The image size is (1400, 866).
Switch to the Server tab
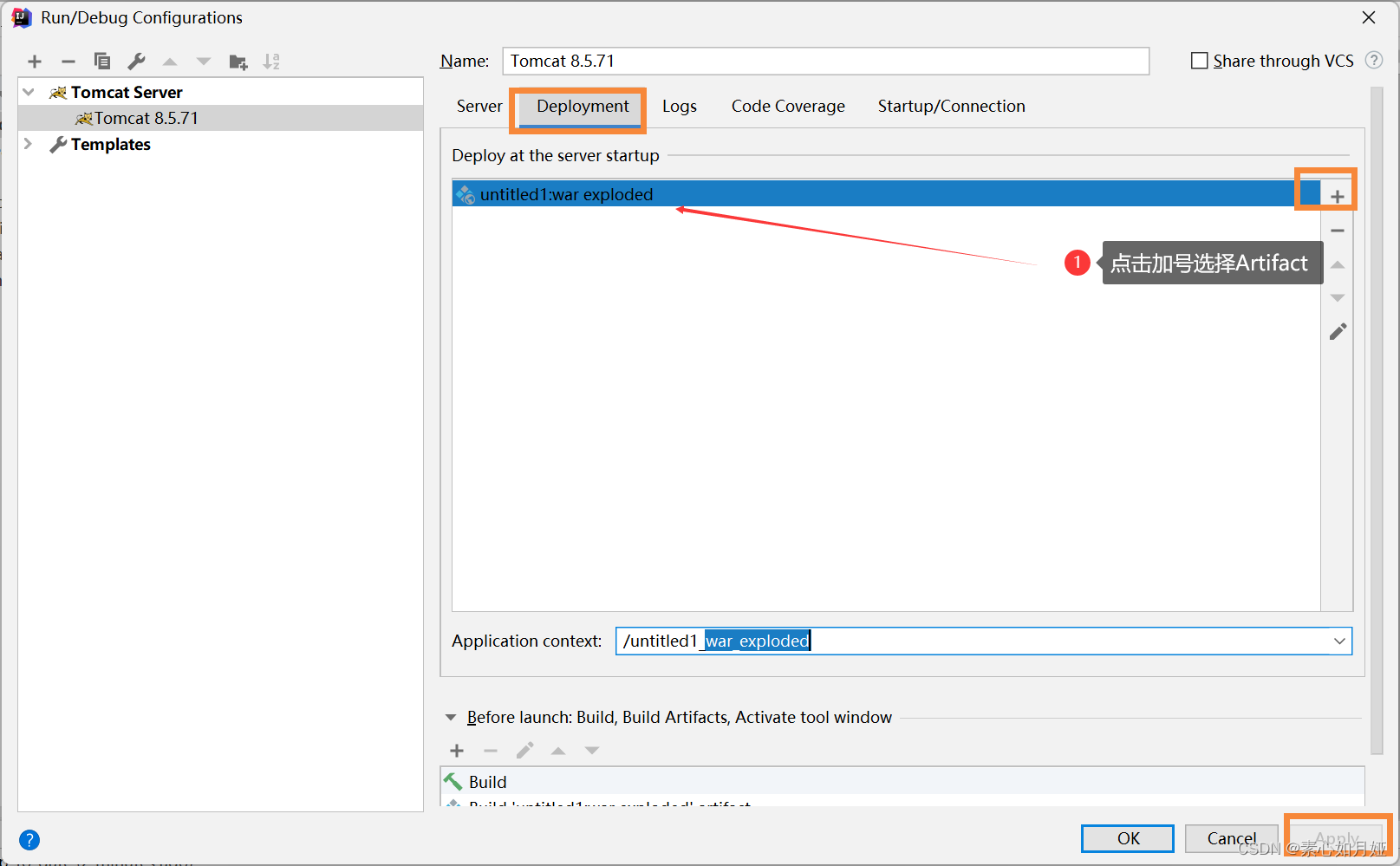click(479, 107)
